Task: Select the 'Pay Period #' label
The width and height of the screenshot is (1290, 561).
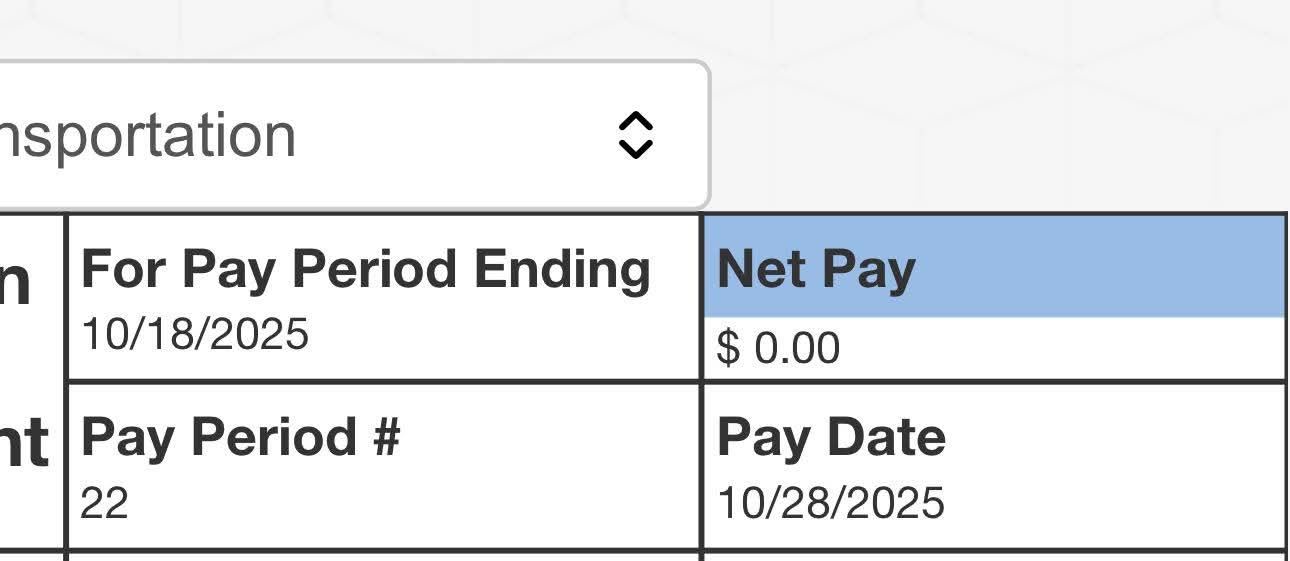Action: [x=240, y=437]
